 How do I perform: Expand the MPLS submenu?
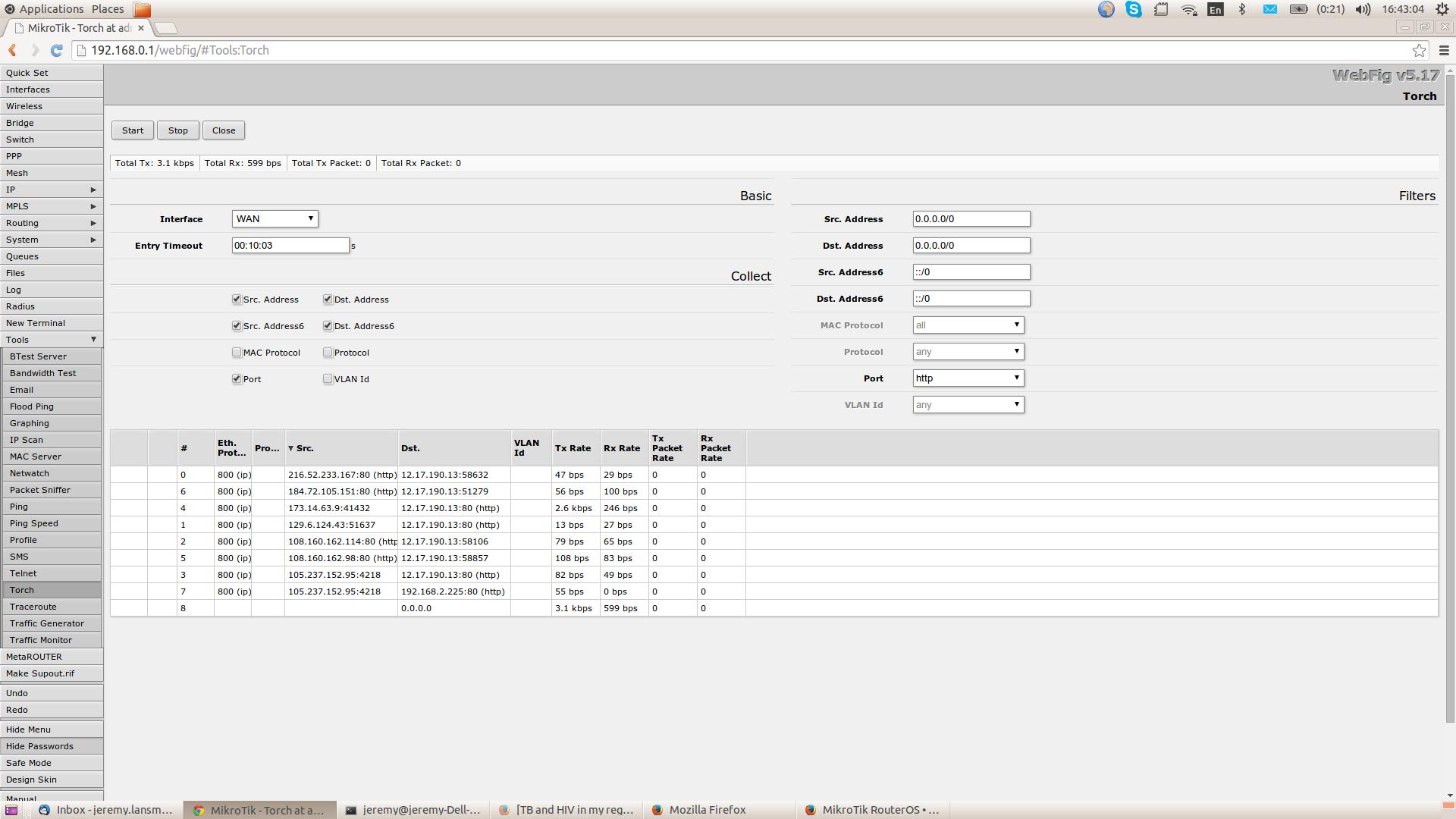52,206
